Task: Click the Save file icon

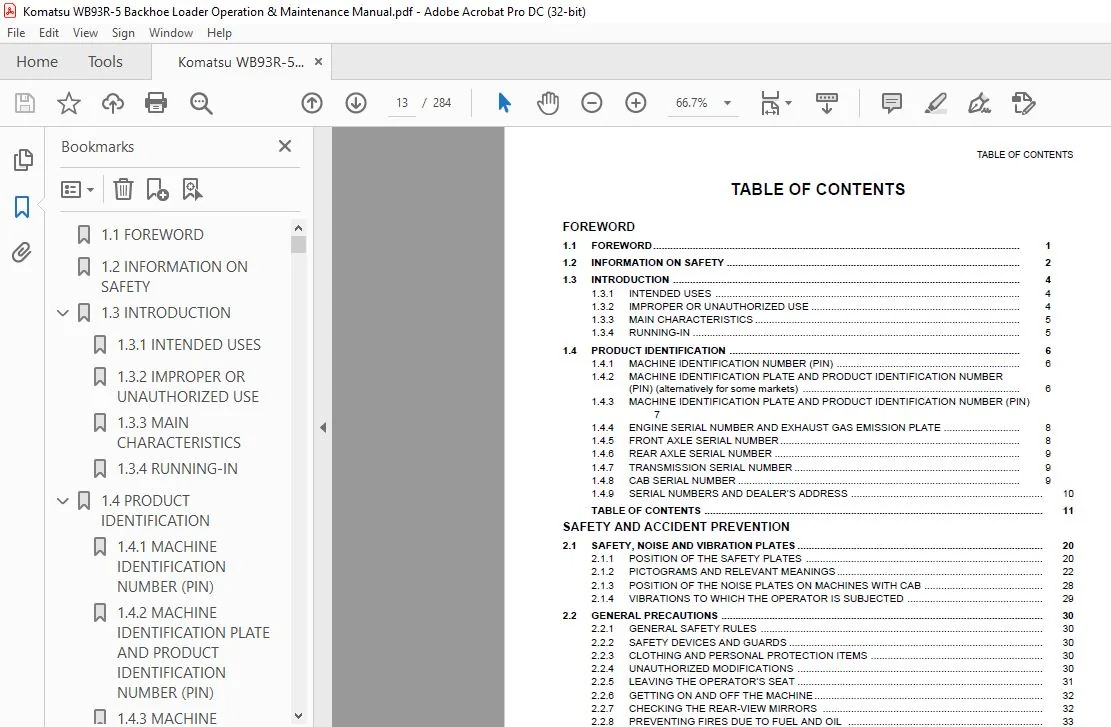Action: tap(25, 103)
